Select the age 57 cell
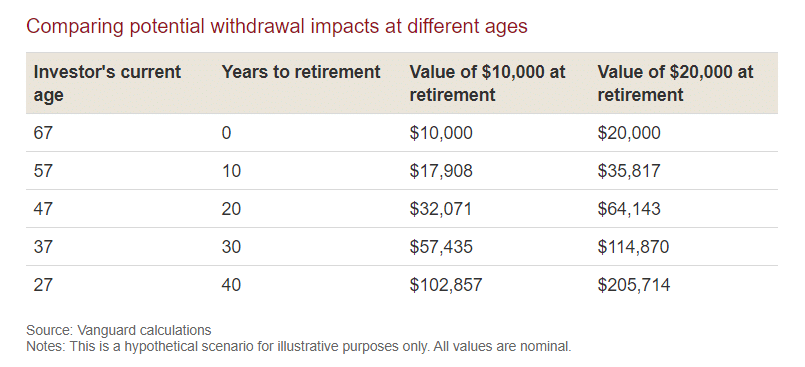 43,171
